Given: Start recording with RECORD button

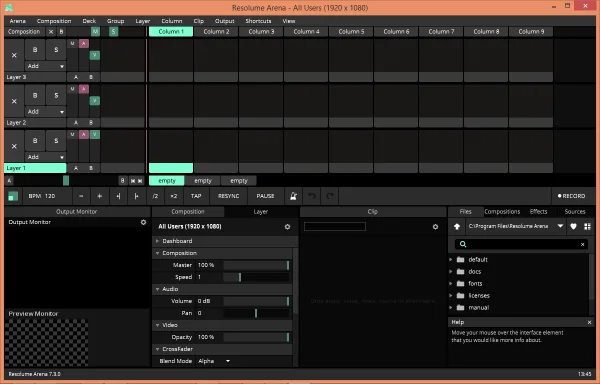Looking at the screenshot, I should [x=571, y=196].
